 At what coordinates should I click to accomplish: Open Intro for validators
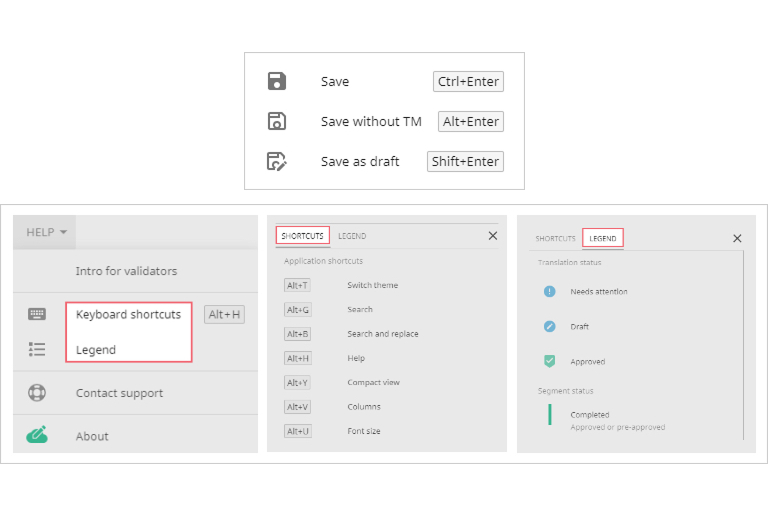[x=126, y=271]
